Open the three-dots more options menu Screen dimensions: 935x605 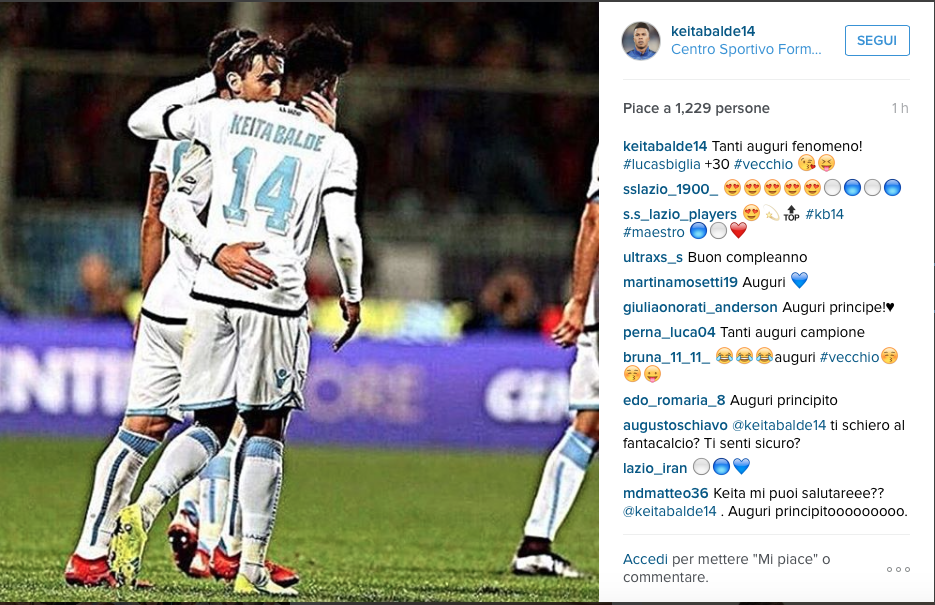click(898, 569)
